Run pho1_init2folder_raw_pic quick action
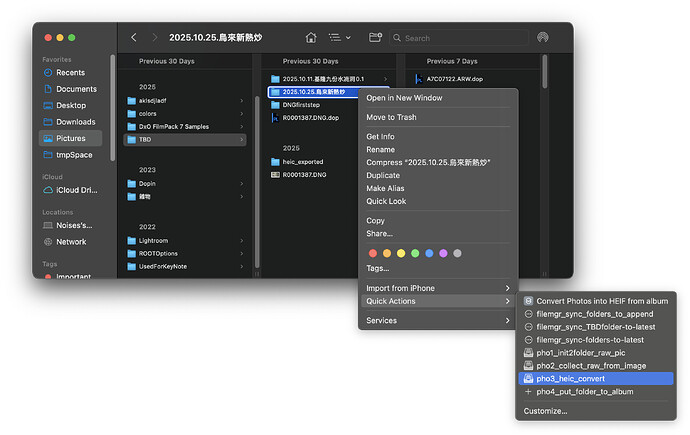 tap(596, 353)
